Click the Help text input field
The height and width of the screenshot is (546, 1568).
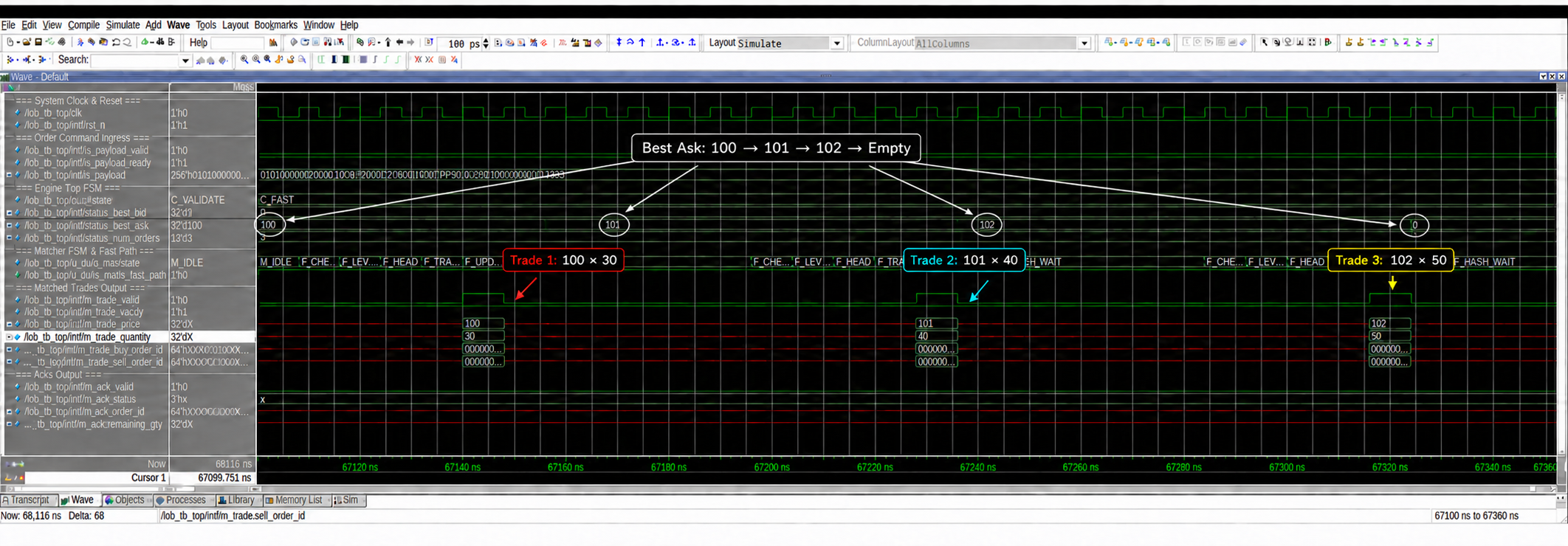[237, 43]
